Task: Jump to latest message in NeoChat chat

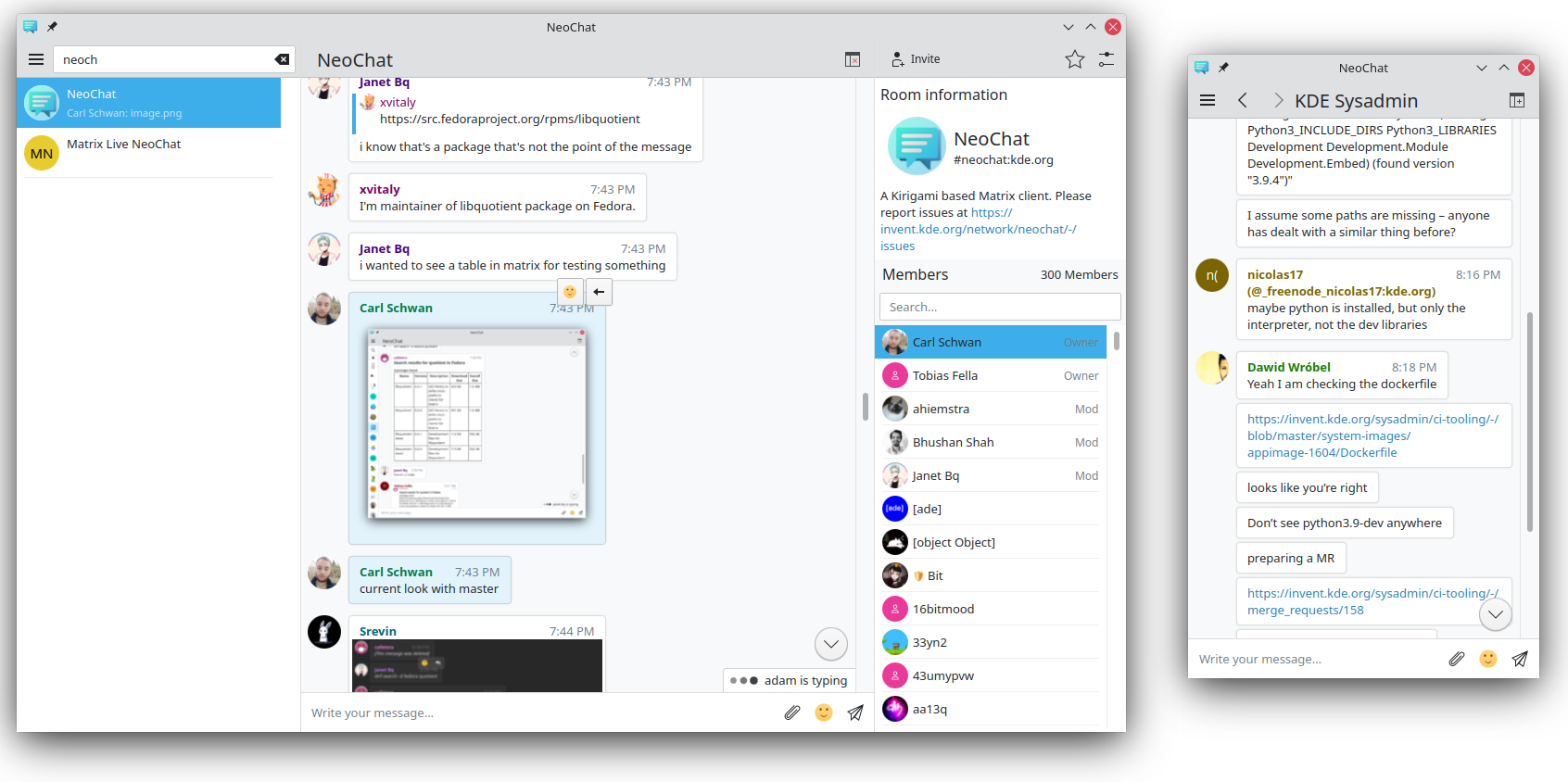Action: pos(831,644)
